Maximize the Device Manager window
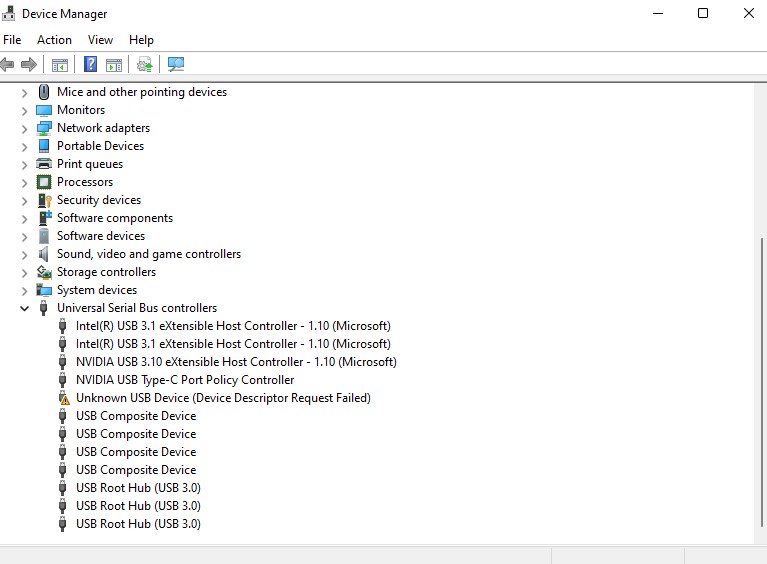This screenshot has width=767, height=564. pos(703,13)
